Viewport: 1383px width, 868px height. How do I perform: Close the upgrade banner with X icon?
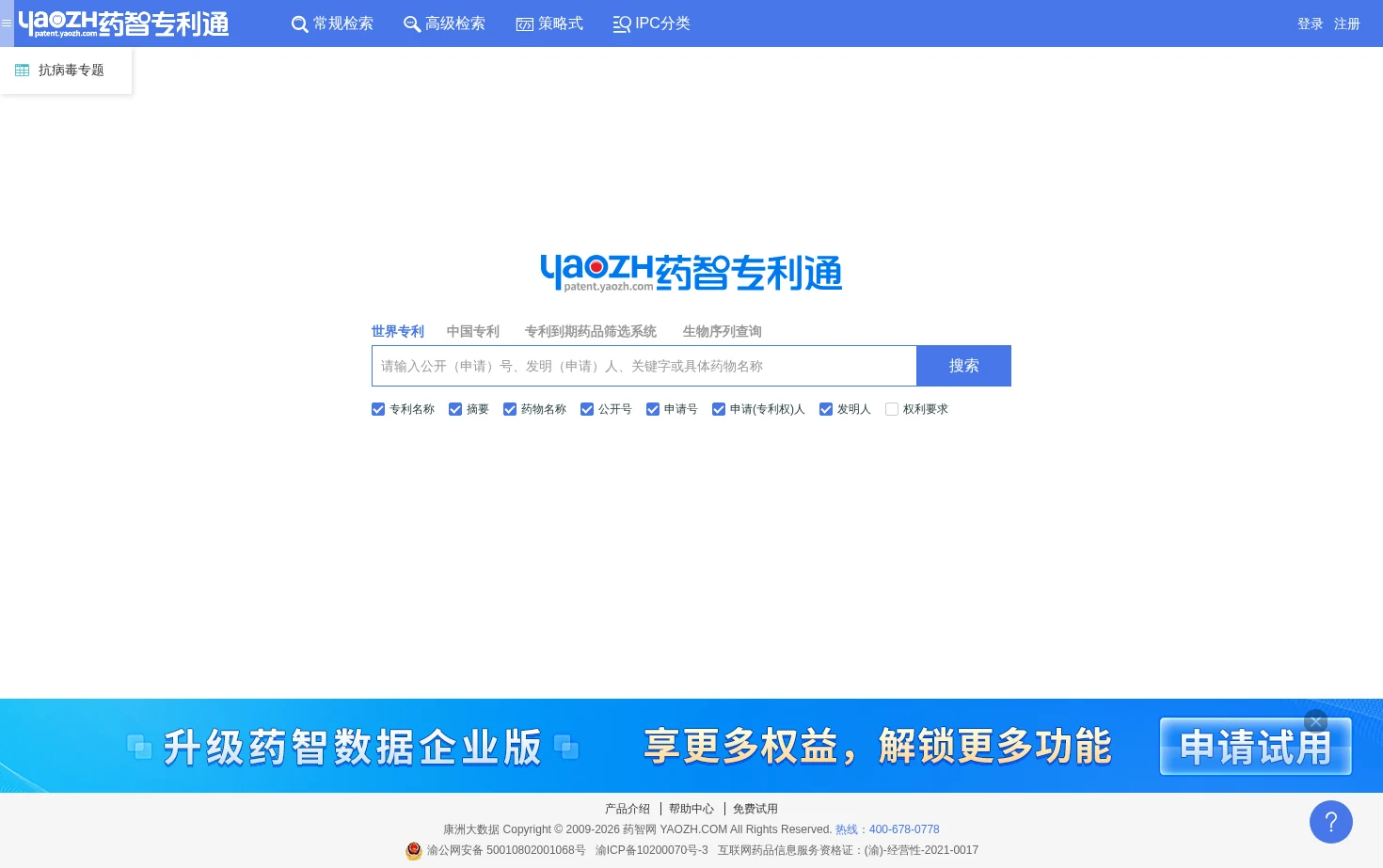(1316, 721)
